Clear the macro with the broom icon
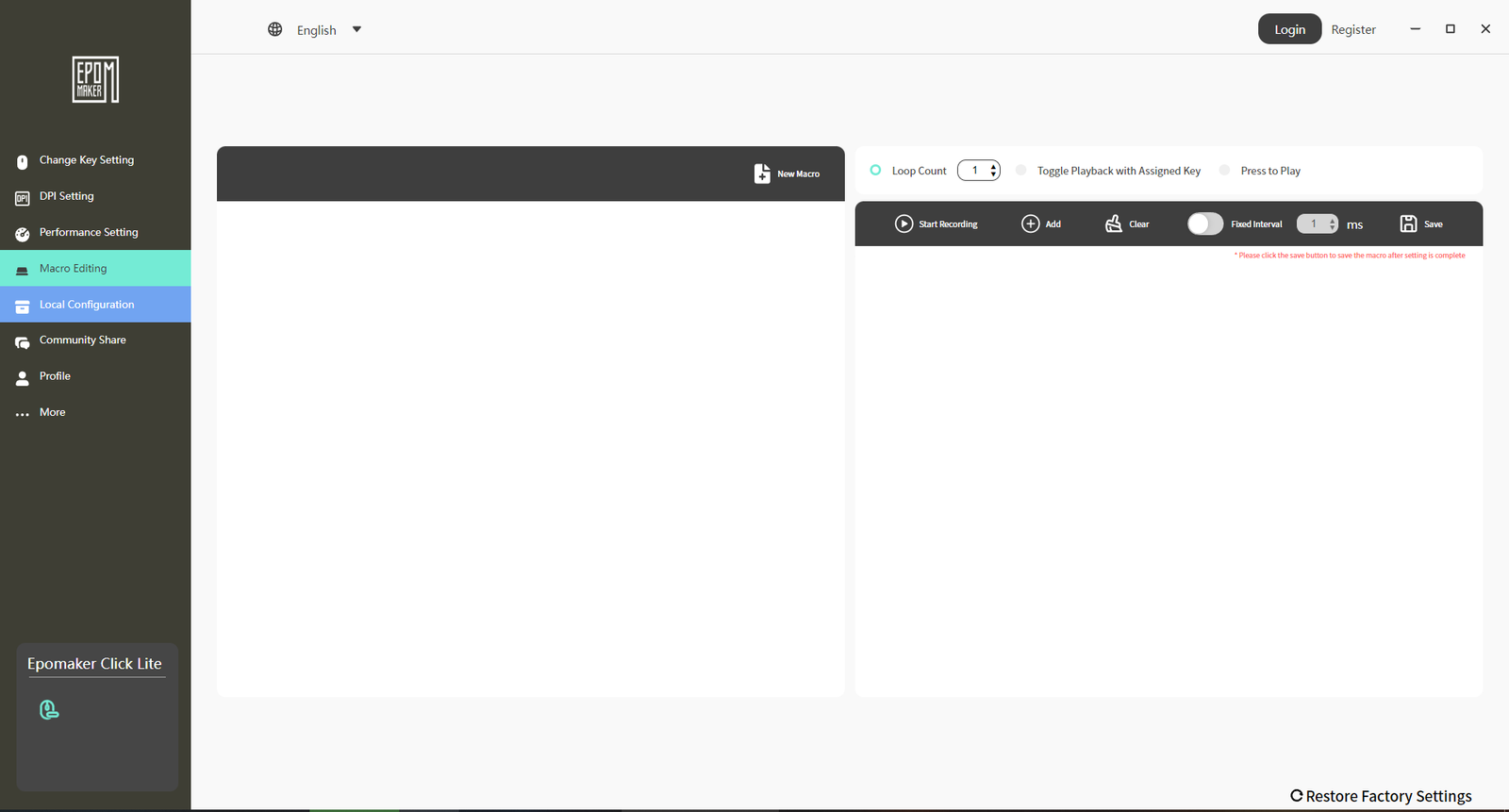This screenshot has height=812, width=1509. pyautogui.click(x=1114, y=224)
